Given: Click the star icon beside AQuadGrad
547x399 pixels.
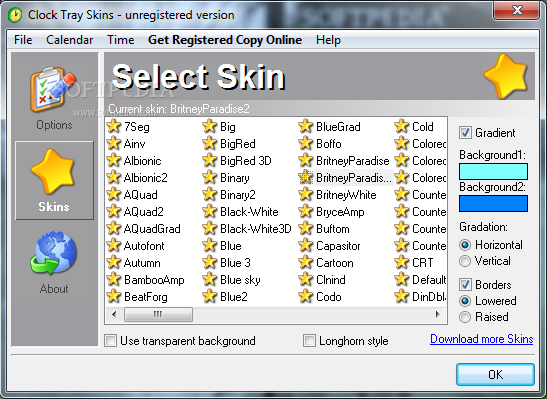Looking at the screenshot, I should pyautogui.click(x=114, y=228).
